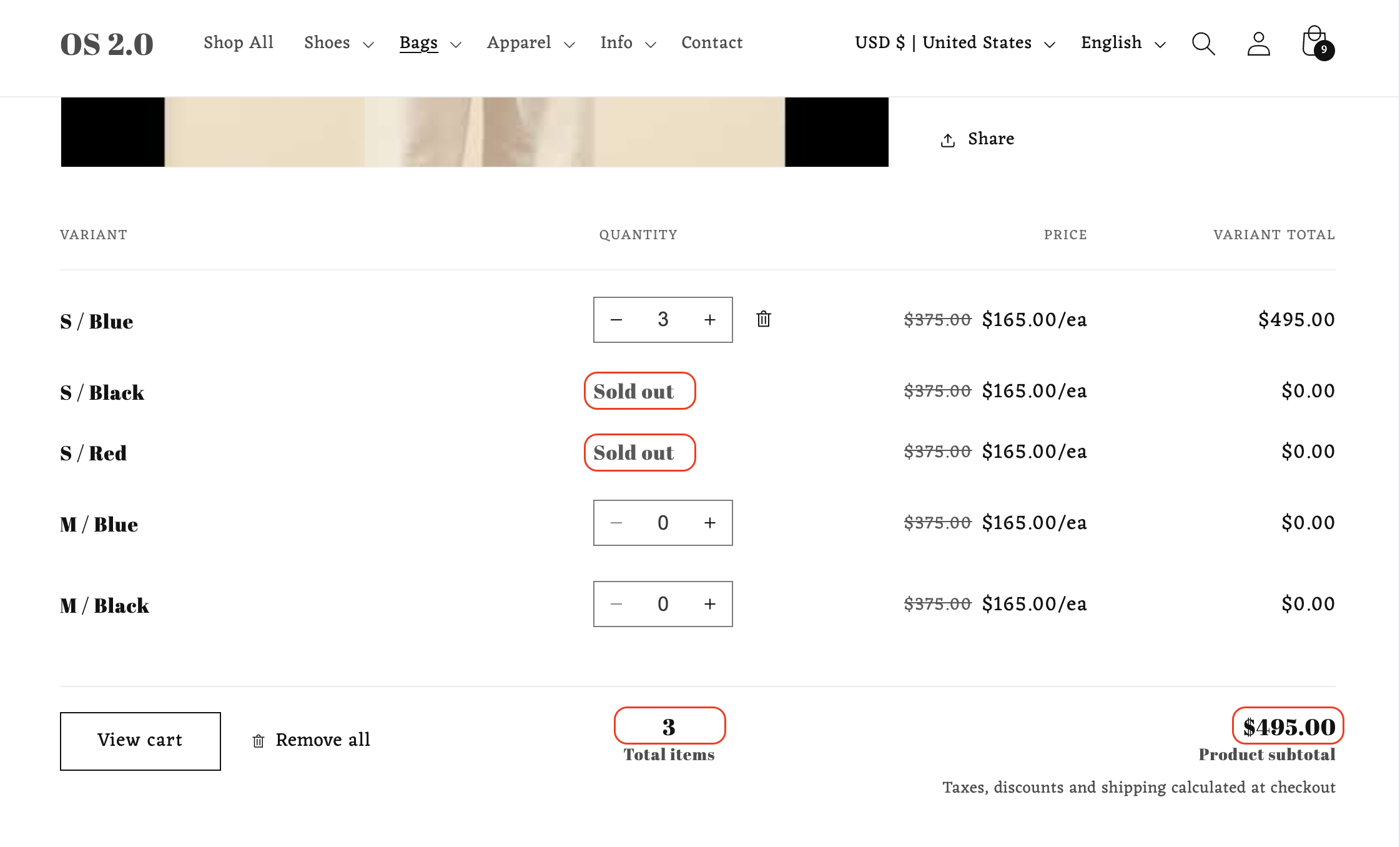Viewport: 1400px width, 847px height.
Task: Open the Apparel menu
Action: [x=518, y=42]
